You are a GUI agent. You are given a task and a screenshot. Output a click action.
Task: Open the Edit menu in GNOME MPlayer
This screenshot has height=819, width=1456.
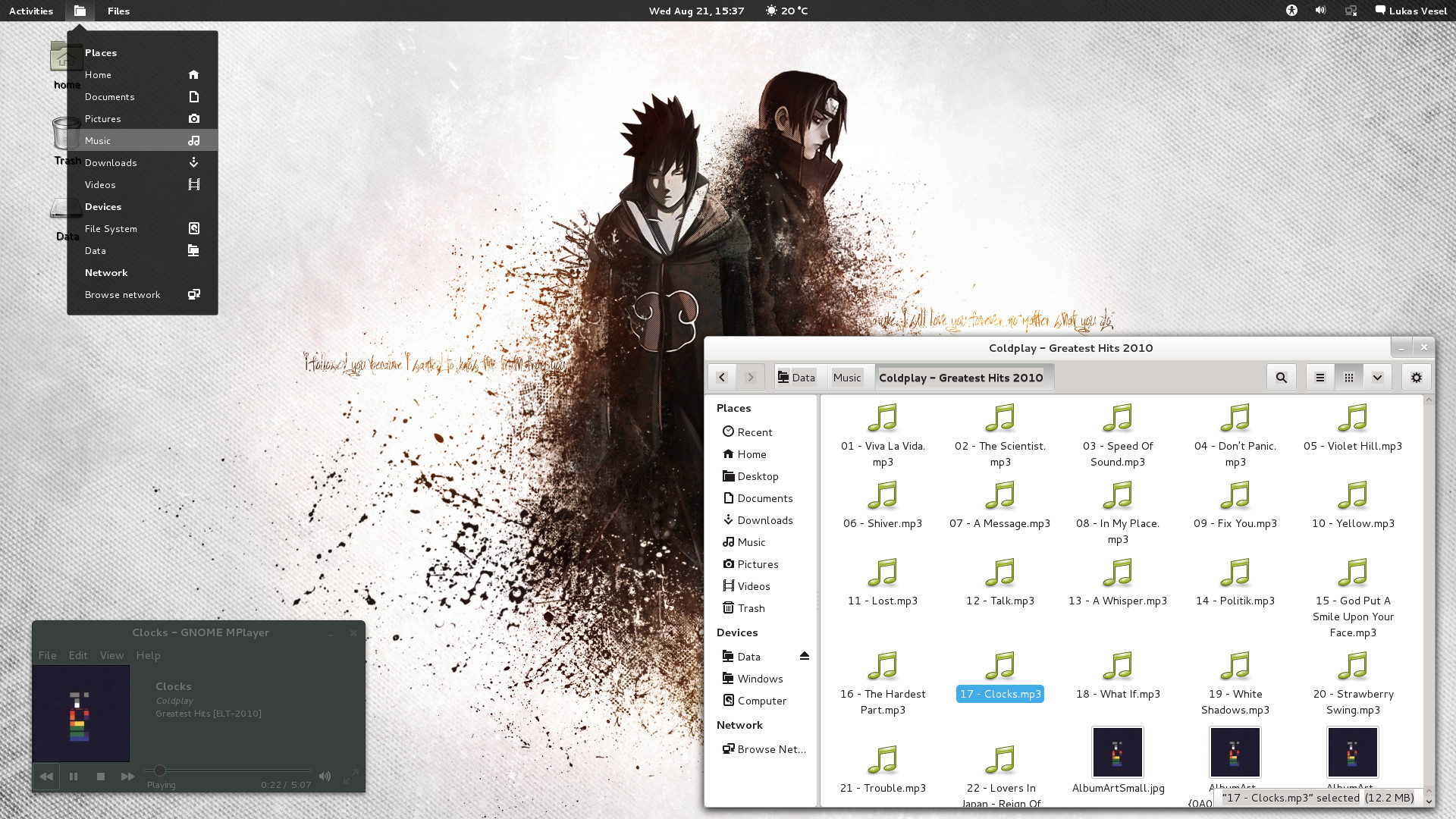pos(78,655)
